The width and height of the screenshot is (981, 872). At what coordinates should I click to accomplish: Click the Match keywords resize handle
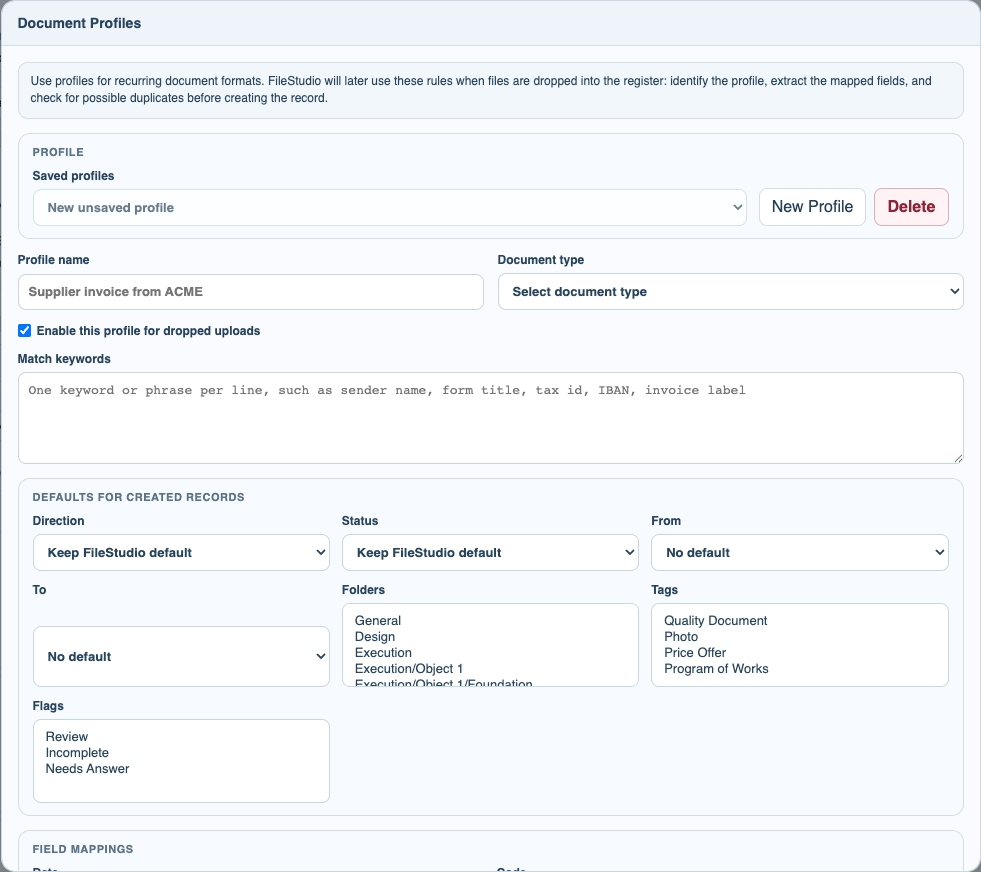pyautogui.click(x=958, y=459)
